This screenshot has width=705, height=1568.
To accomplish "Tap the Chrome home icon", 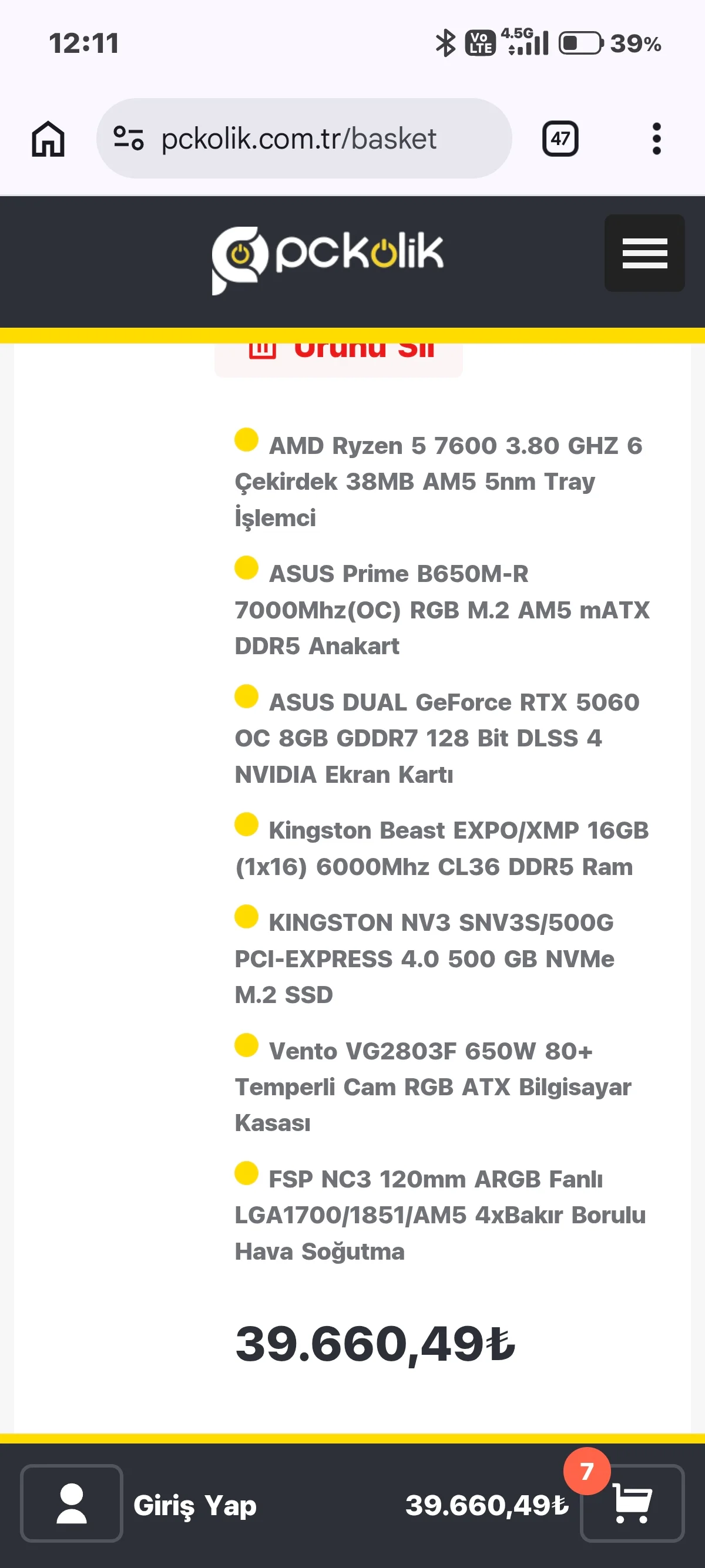I will 48,139.
